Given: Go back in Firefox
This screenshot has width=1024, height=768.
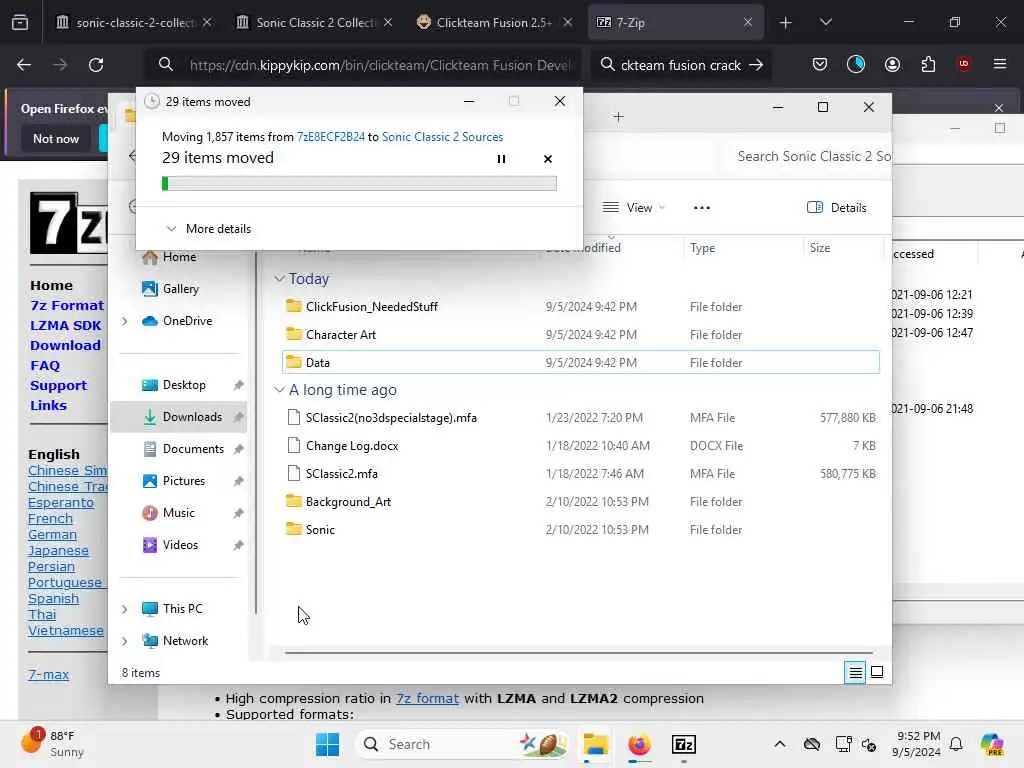Looking at the screenshot, I should 24,65.
